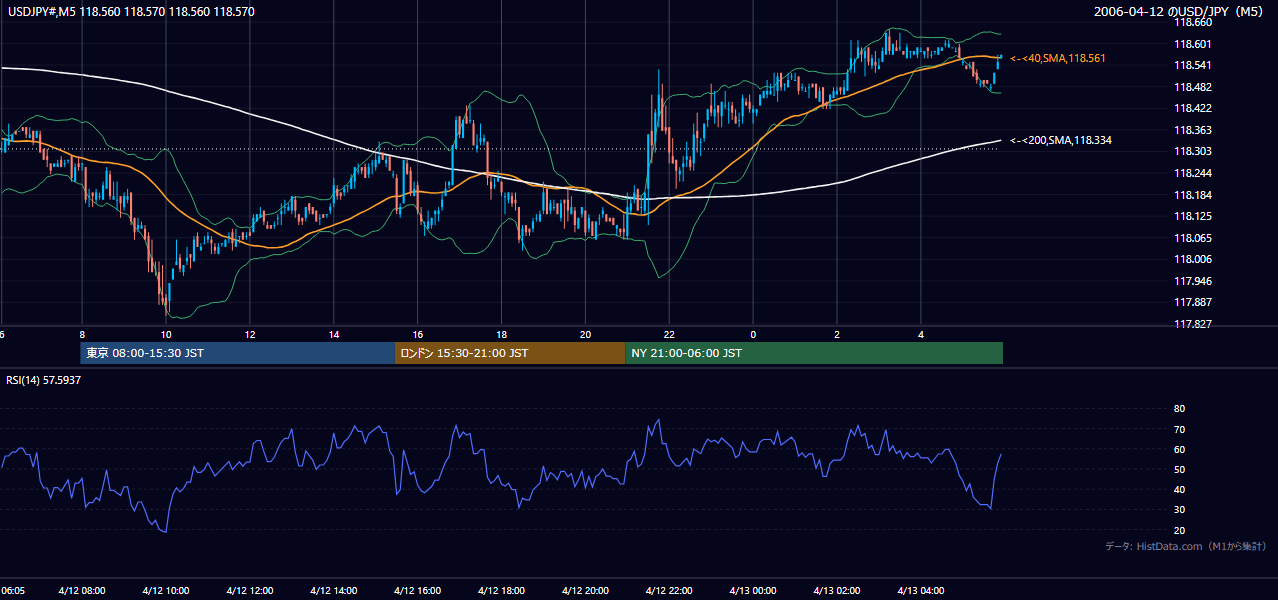Click RSI scale value 30
This screenshot has height=600, width=1278.
(x=1179, y=510)
